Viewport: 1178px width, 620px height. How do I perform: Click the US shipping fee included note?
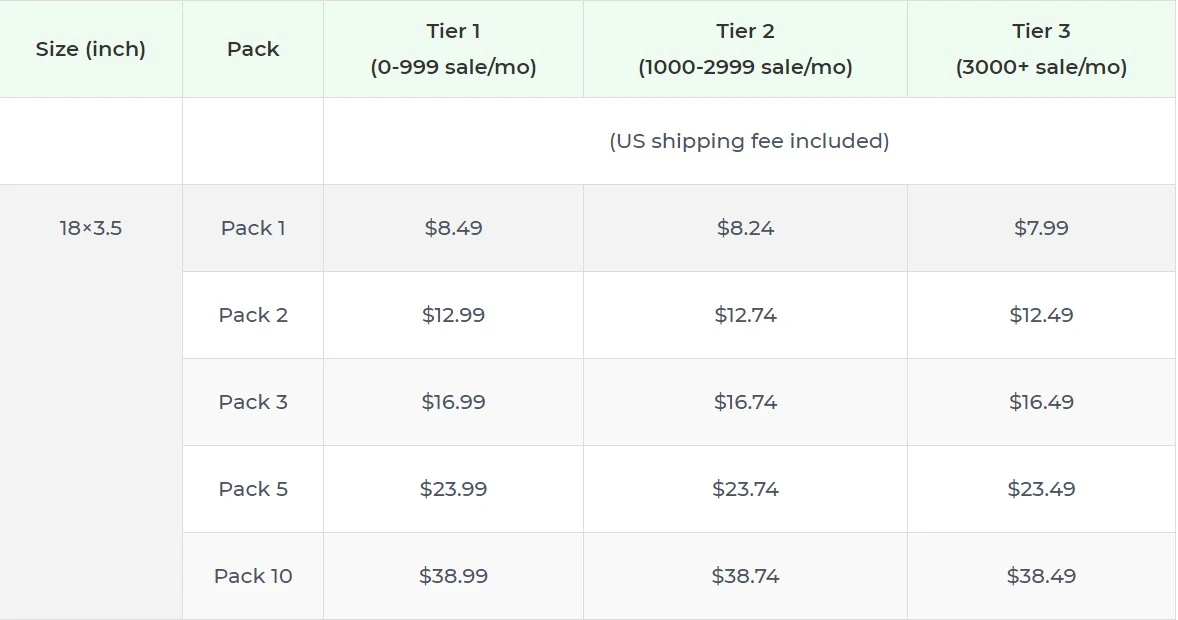click(749, 141)
